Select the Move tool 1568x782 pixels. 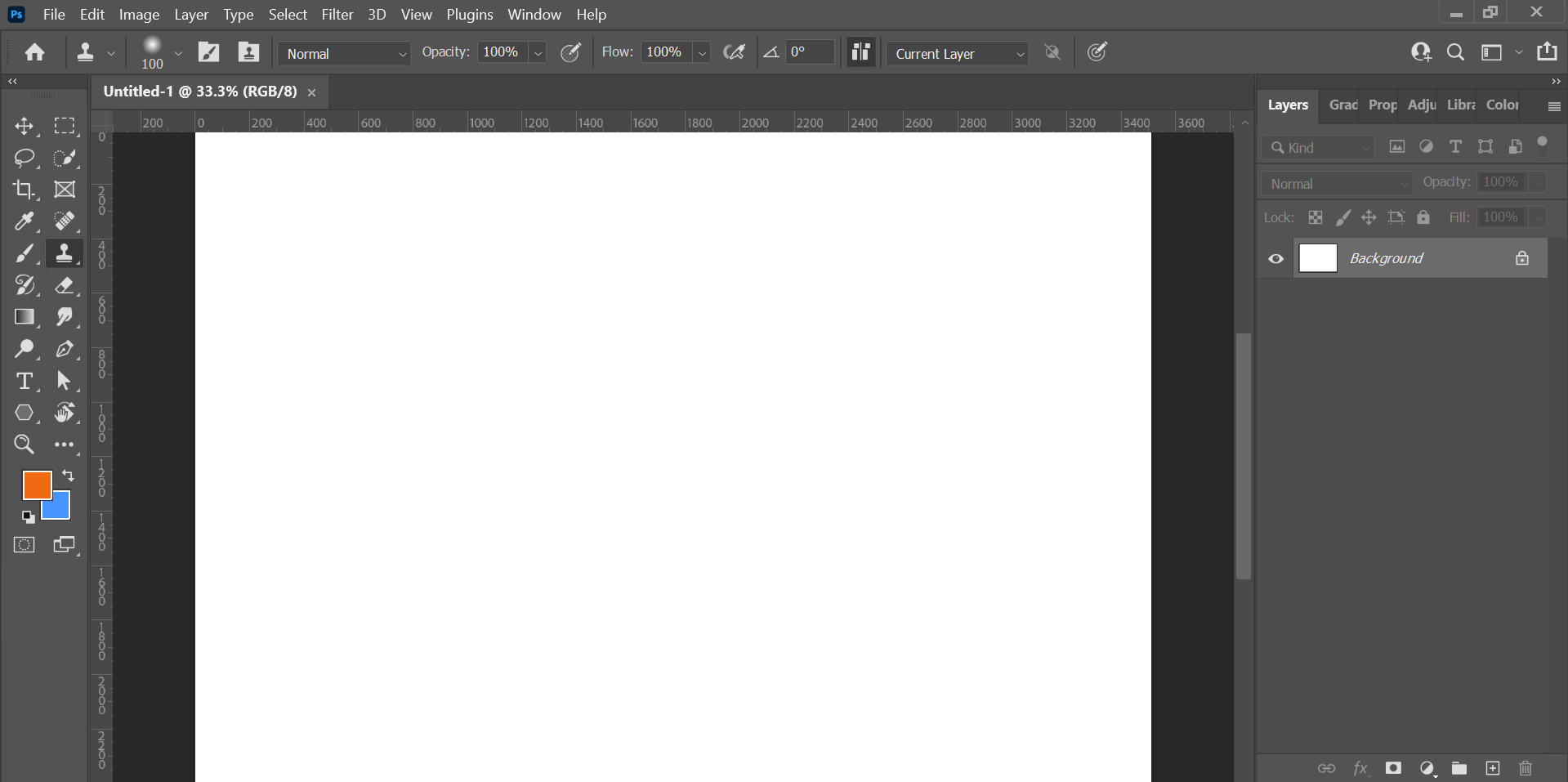pyautogui.click(x=24, y=126)
